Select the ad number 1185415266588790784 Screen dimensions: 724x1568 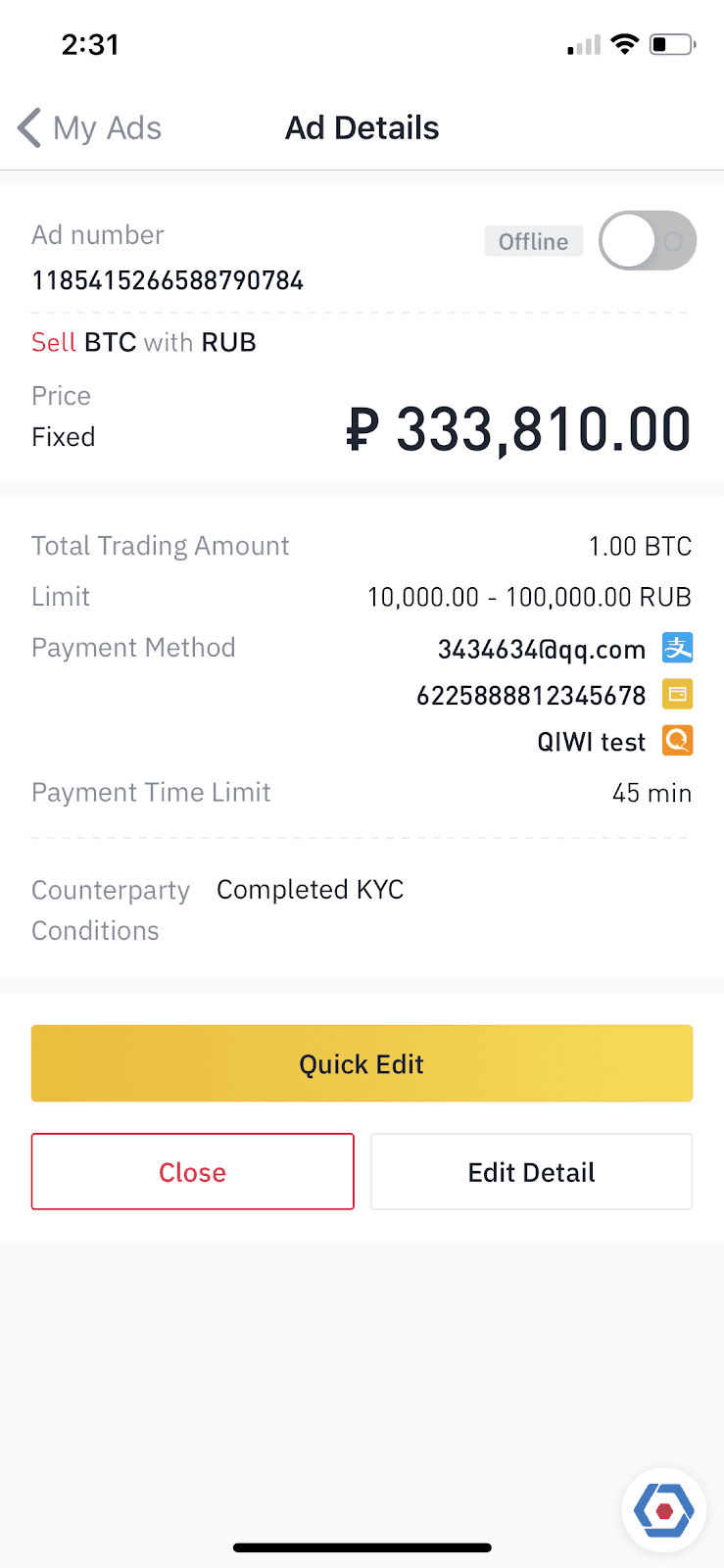click(168, 281)
